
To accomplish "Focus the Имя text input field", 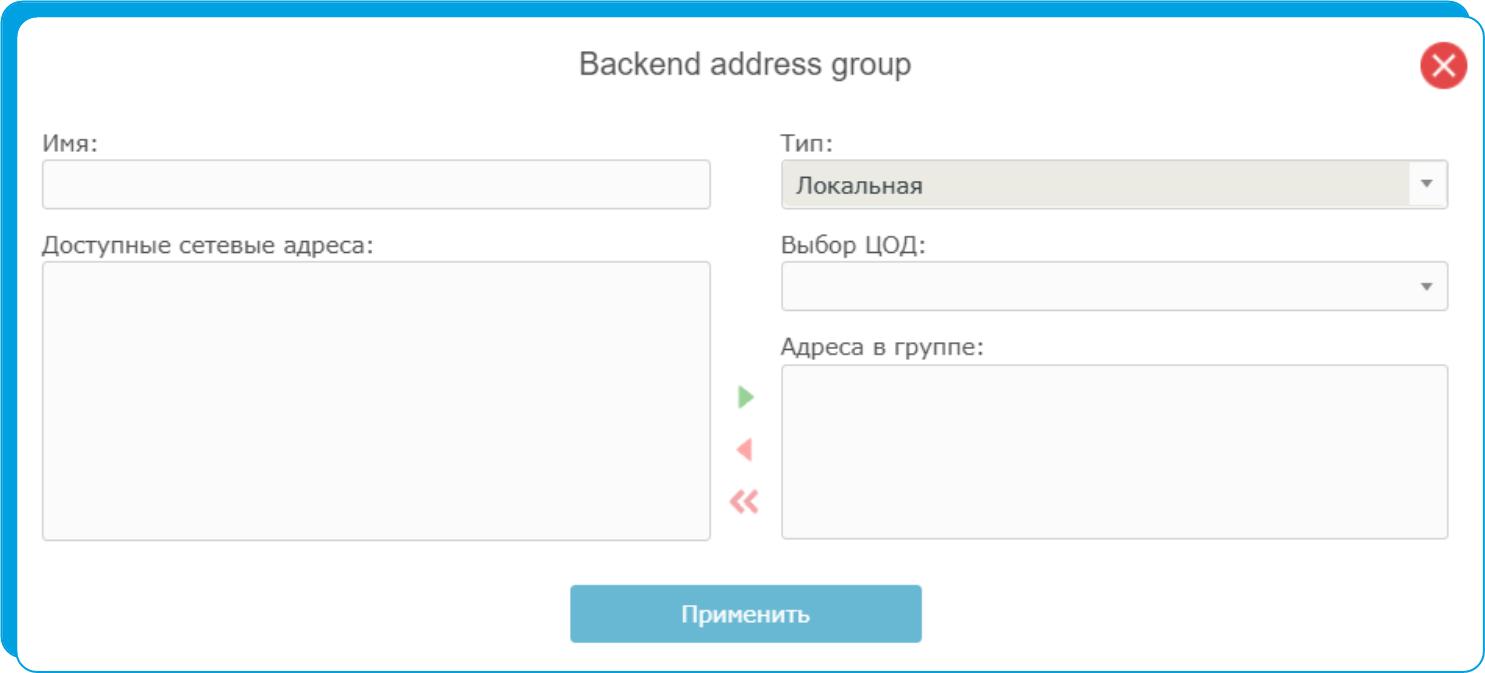I will coord(376,185).
